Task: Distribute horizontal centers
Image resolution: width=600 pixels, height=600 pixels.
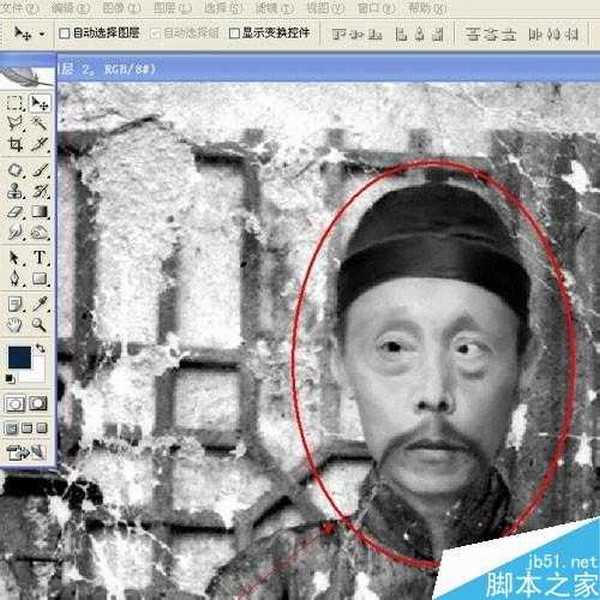Action: (553, 34)
